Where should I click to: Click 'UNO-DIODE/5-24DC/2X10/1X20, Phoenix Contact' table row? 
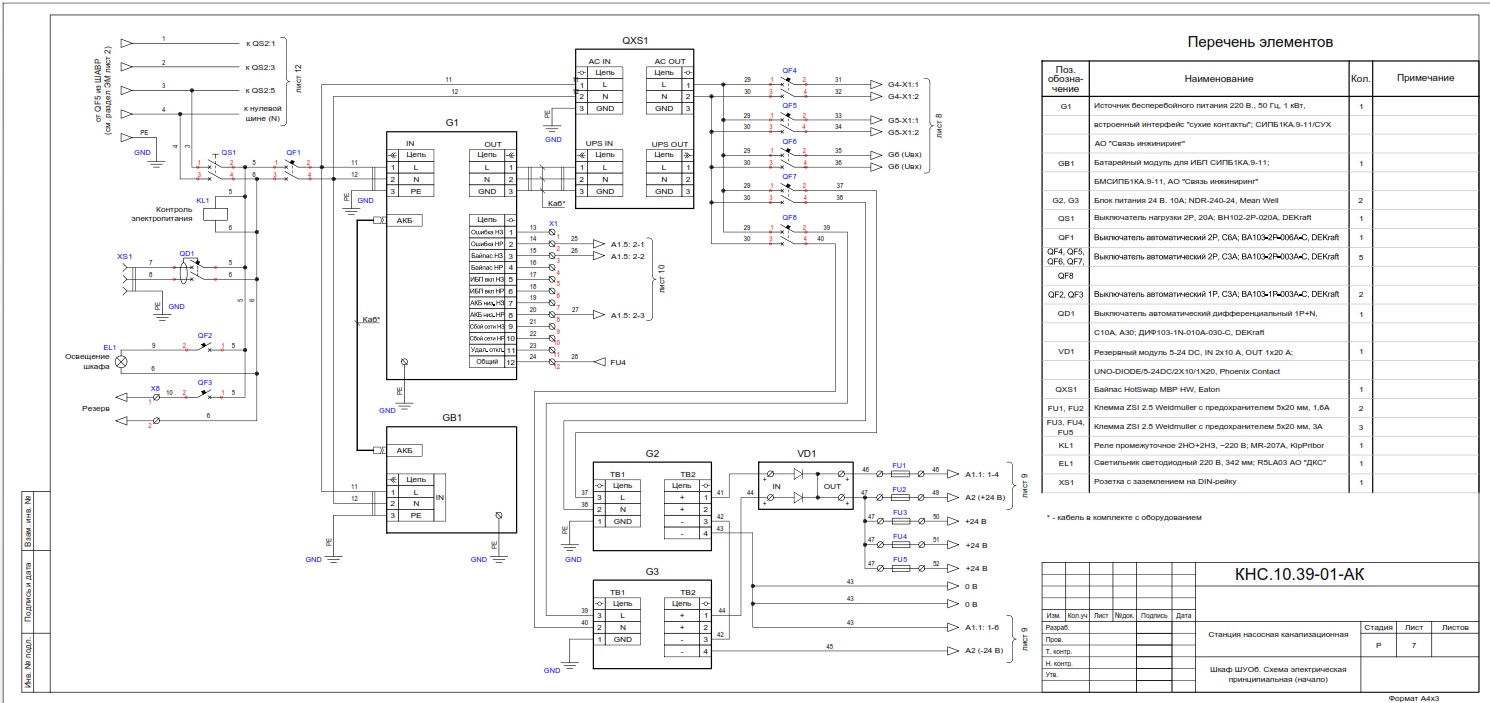(x=1260, y=370)
